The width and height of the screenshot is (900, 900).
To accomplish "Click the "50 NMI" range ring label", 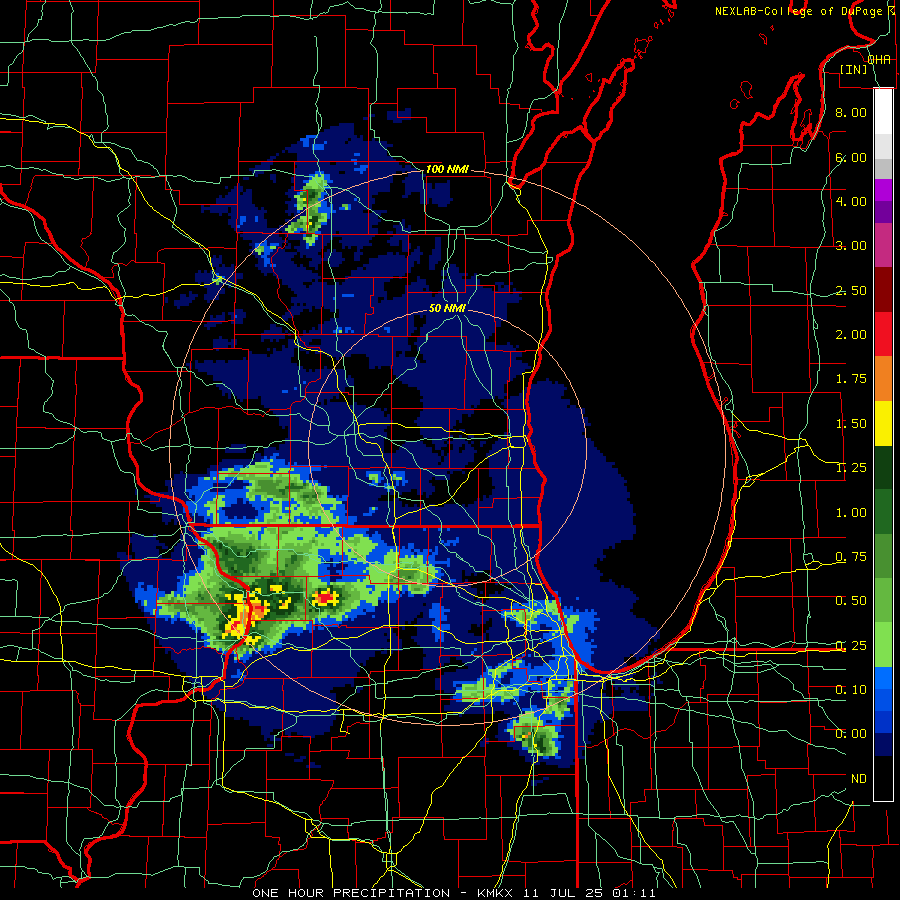I will tap(447, 308).
